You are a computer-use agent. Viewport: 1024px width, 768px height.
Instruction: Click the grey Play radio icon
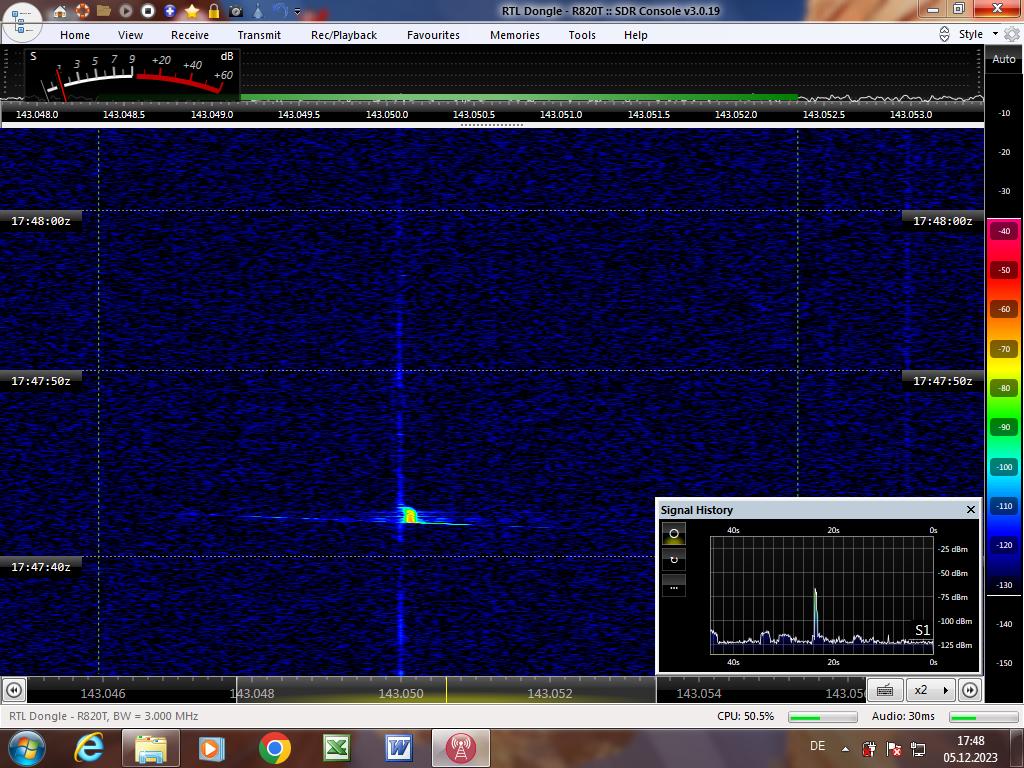click(x=126, y=11)
